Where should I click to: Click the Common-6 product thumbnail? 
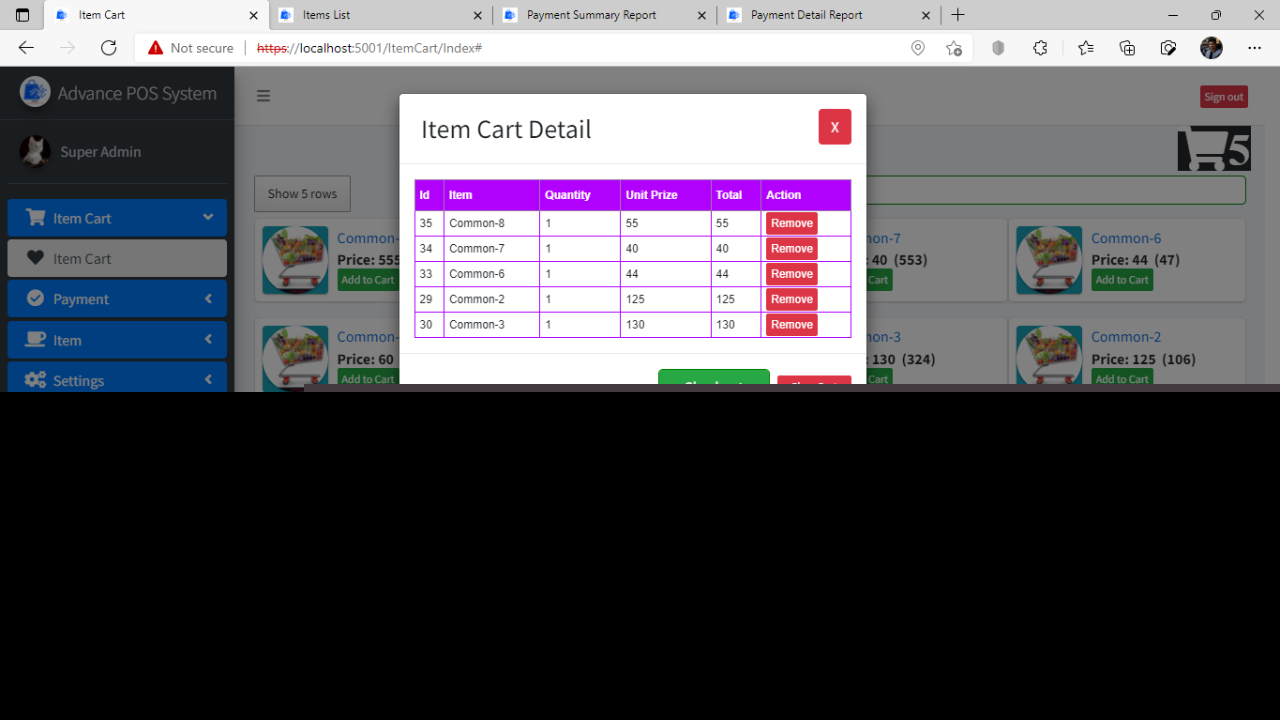pyautogui.click(x=1049, y=259)
